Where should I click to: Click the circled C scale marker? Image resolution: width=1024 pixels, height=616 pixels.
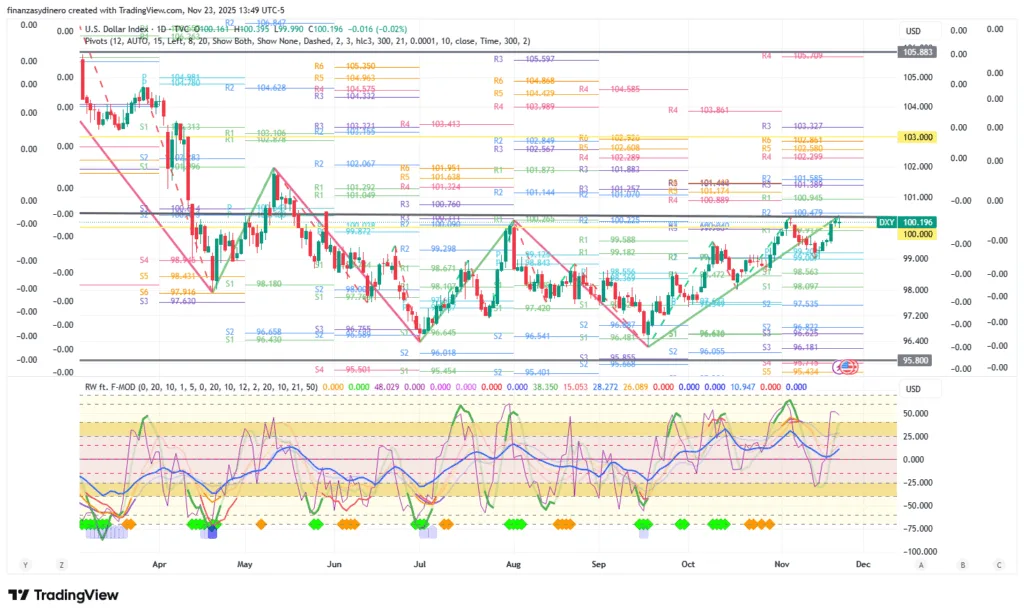pos(996,565)
